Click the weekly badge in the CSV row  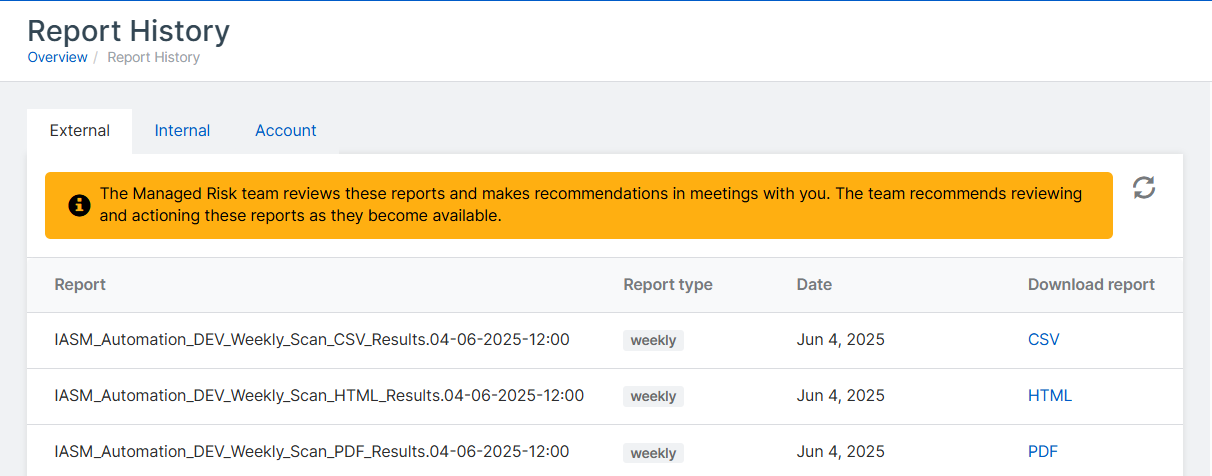(x=653, y=341)
